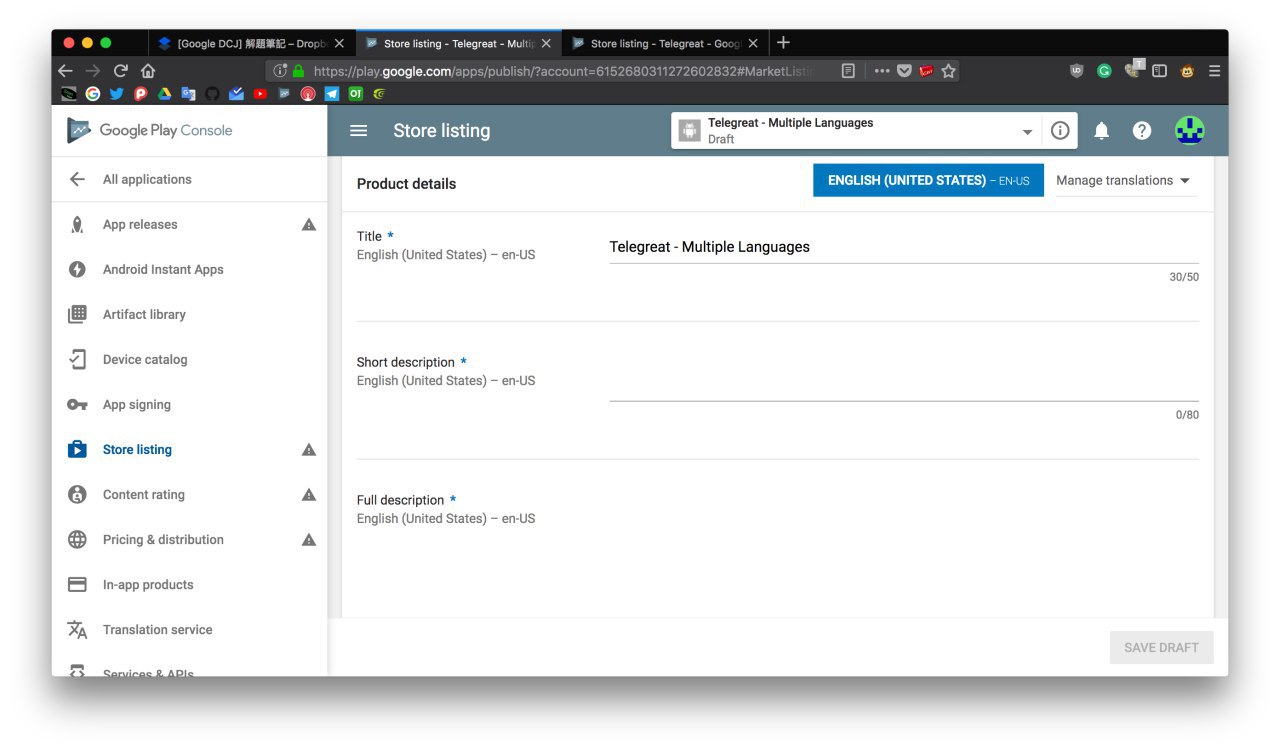Viewport: 1280px width, 750px height.
Task: Open the user account avatar
Action: (x=1189, y=131)
